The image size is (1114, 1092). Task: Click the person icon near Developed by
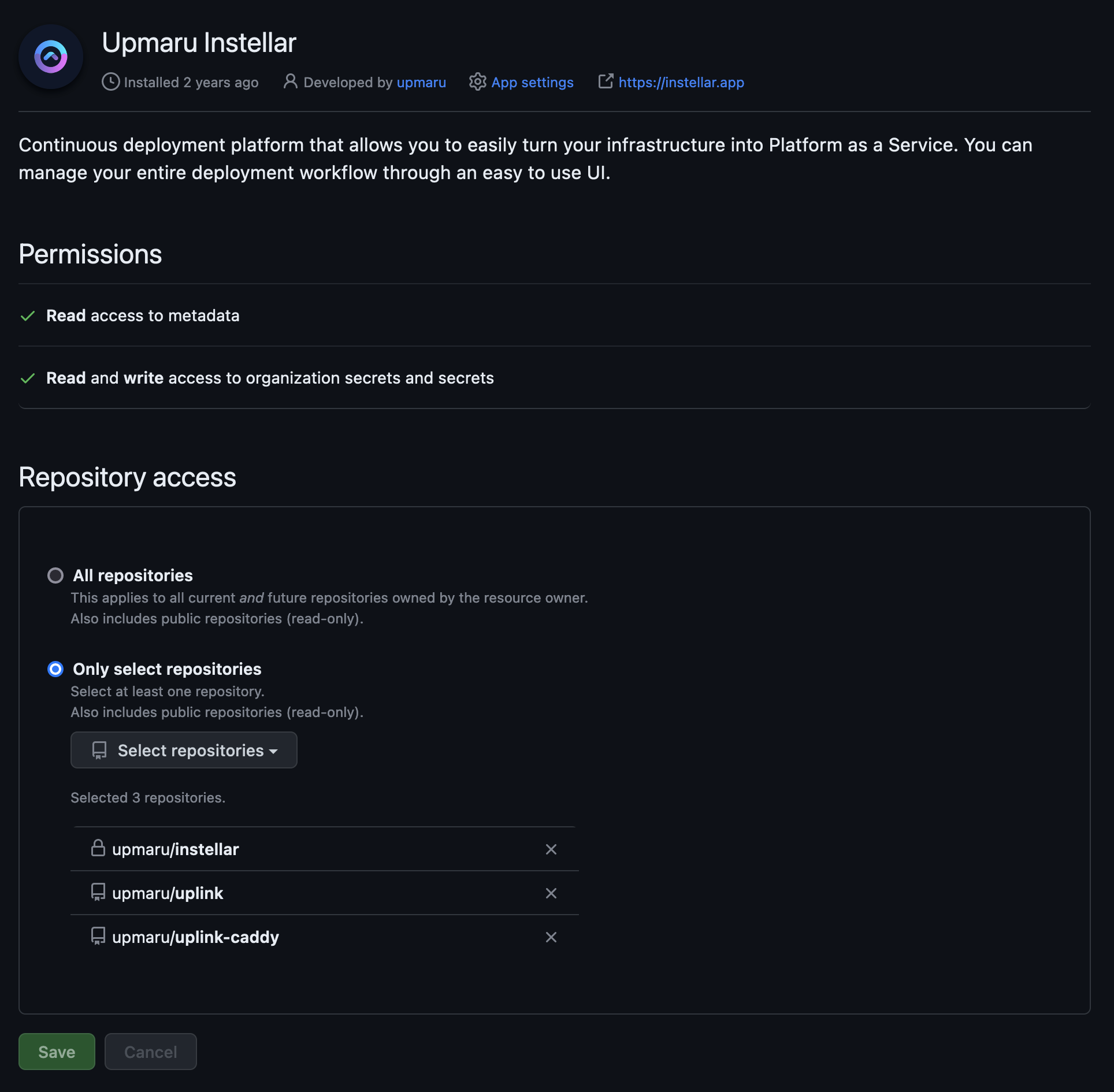click(x=289, y=82)
